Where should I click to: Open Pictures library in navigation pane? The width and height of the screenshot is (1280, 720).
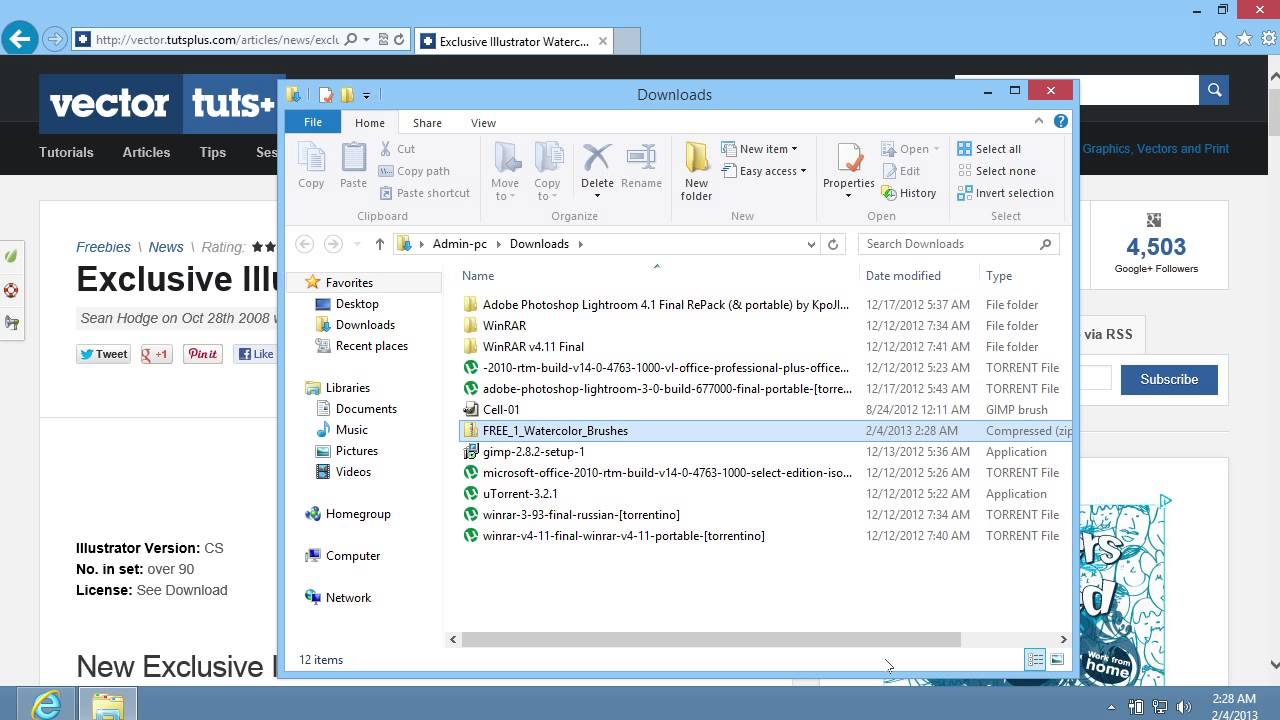pos(346,451)
